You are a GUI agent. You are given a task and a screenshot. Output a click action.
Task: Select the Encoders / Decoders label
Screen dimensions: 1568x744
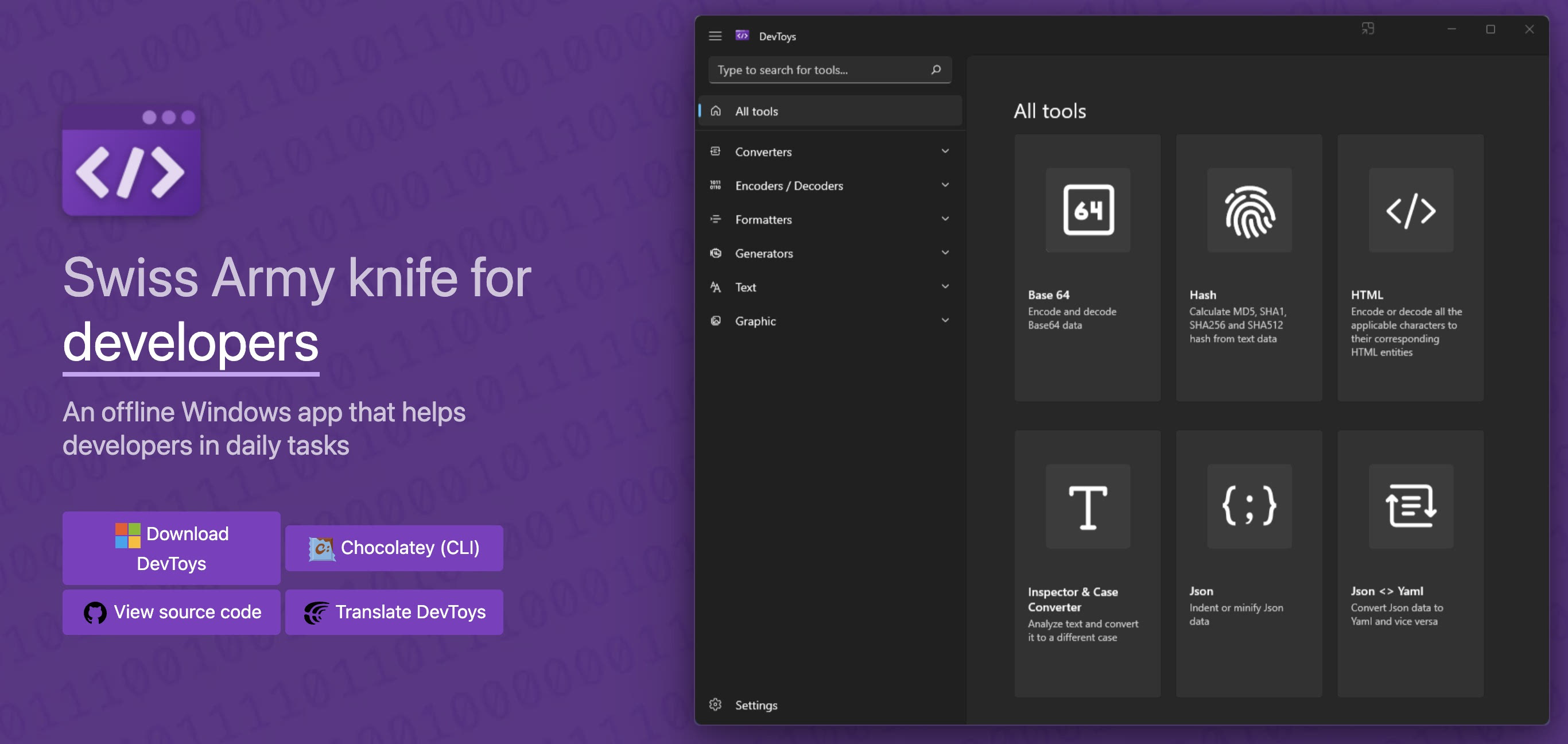click(789, 185)
